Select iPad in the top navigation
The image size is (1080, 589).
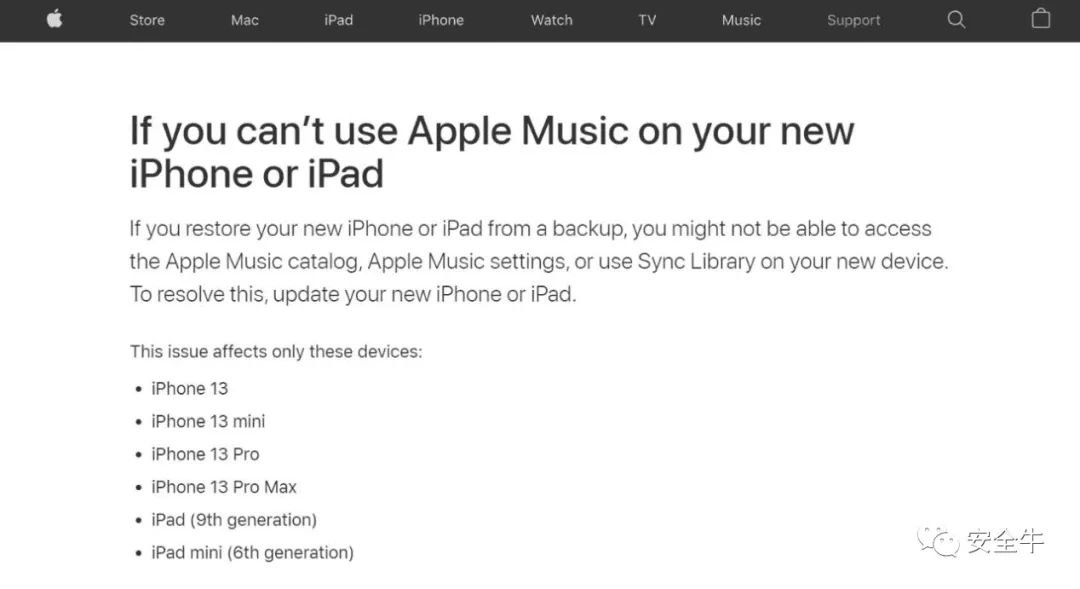[338, 20]
